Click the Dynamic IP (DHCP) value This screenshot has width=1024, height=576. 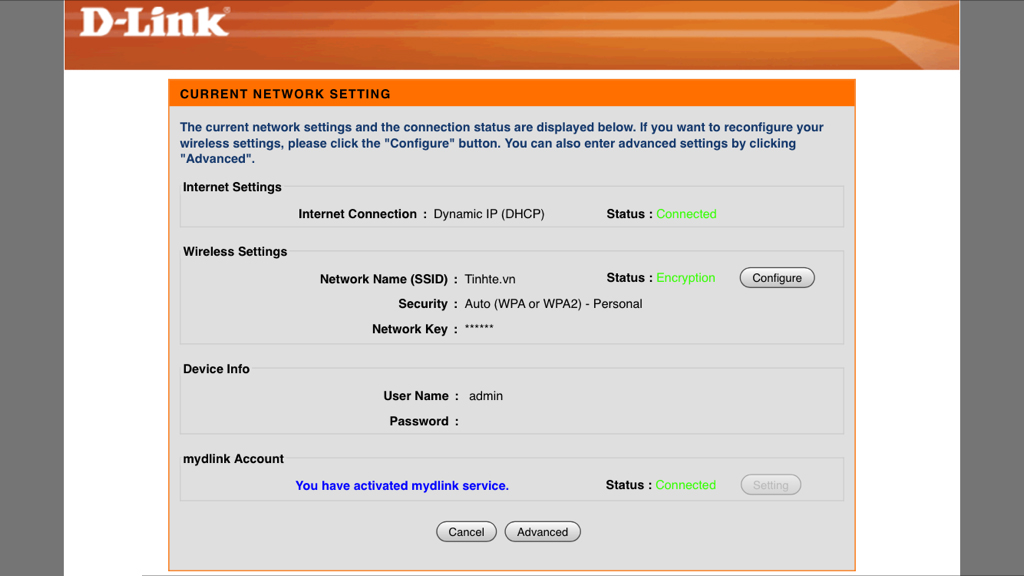[489, 214]
